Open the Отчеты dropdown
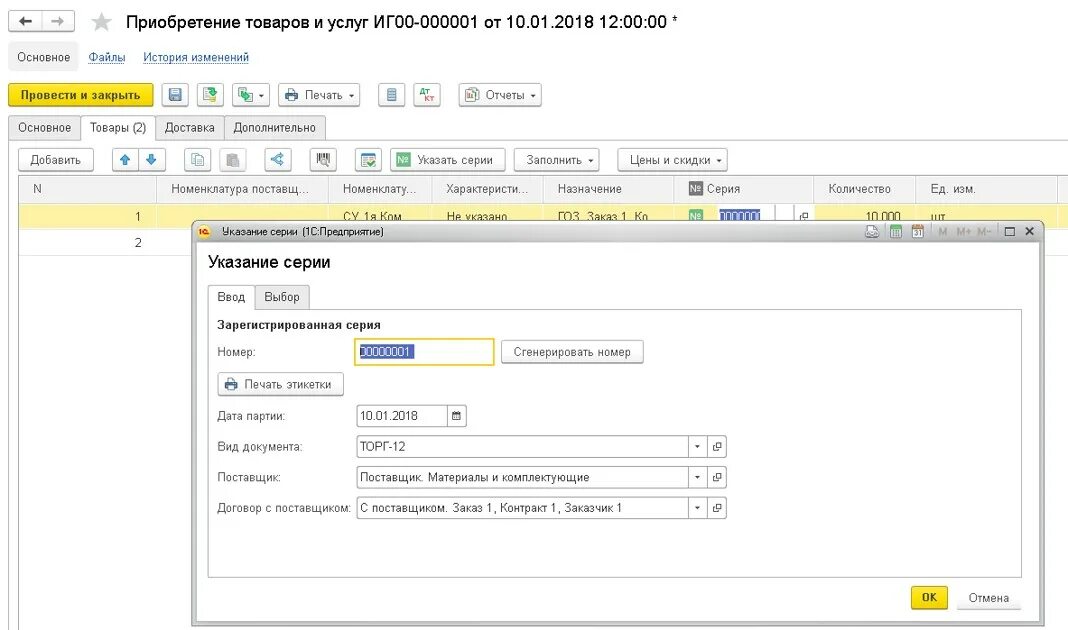The width and height of the screenshot is (1068, 630). point(500,95)
